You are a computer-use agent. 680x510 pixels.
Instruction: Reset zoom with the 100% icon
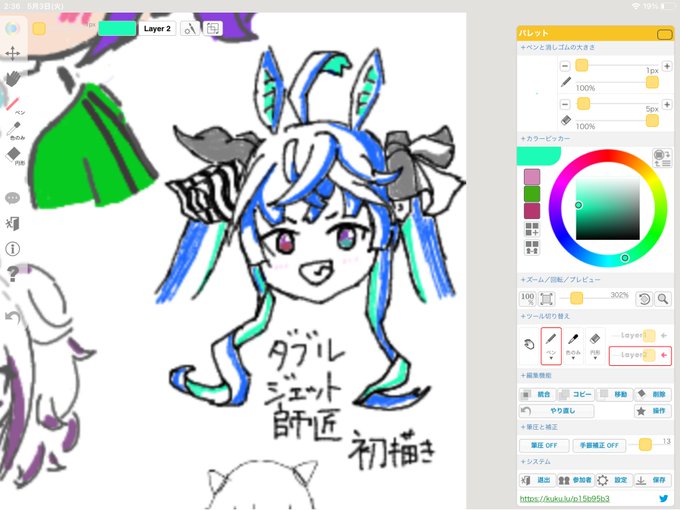tap(528, 299)
